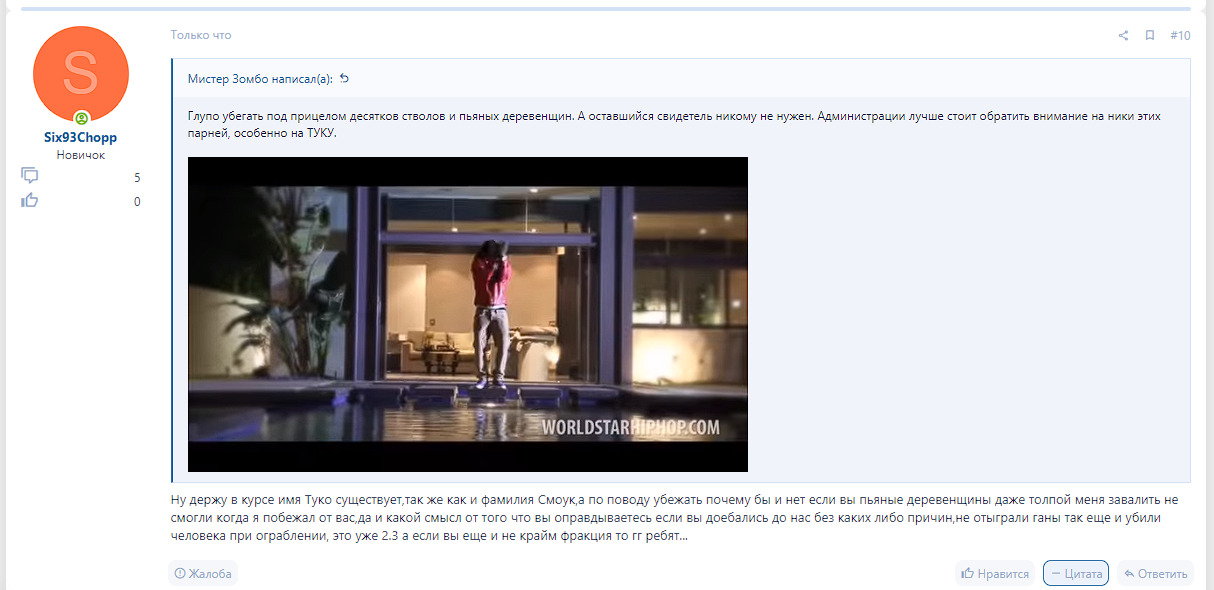Reply using the Ответить button
This screenshot has width=1214, height=590.
point(1155,573)
